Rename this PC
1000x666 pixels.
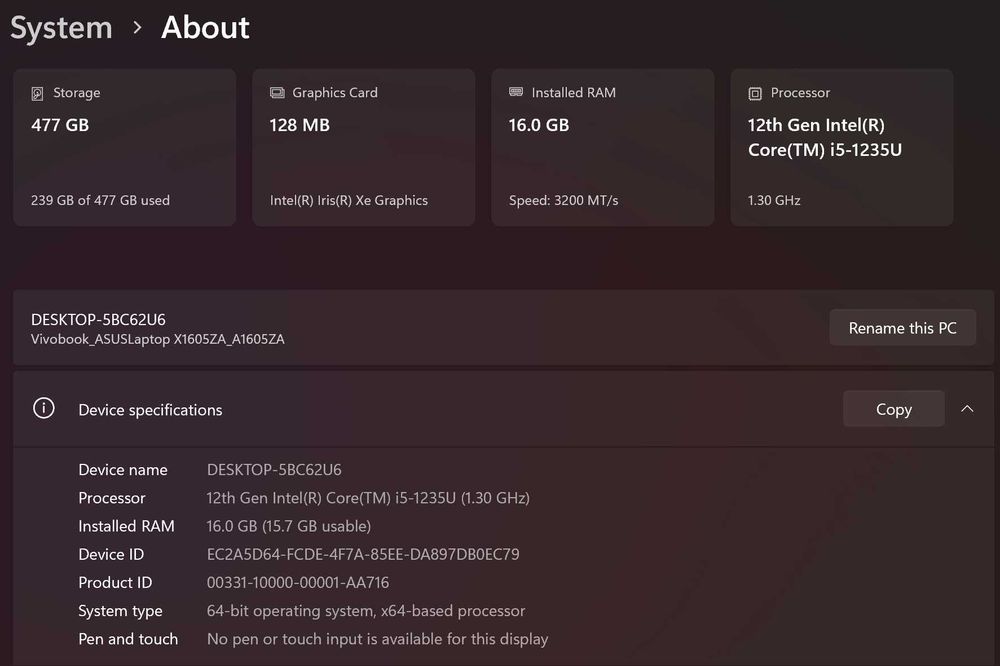coord(902,328)
